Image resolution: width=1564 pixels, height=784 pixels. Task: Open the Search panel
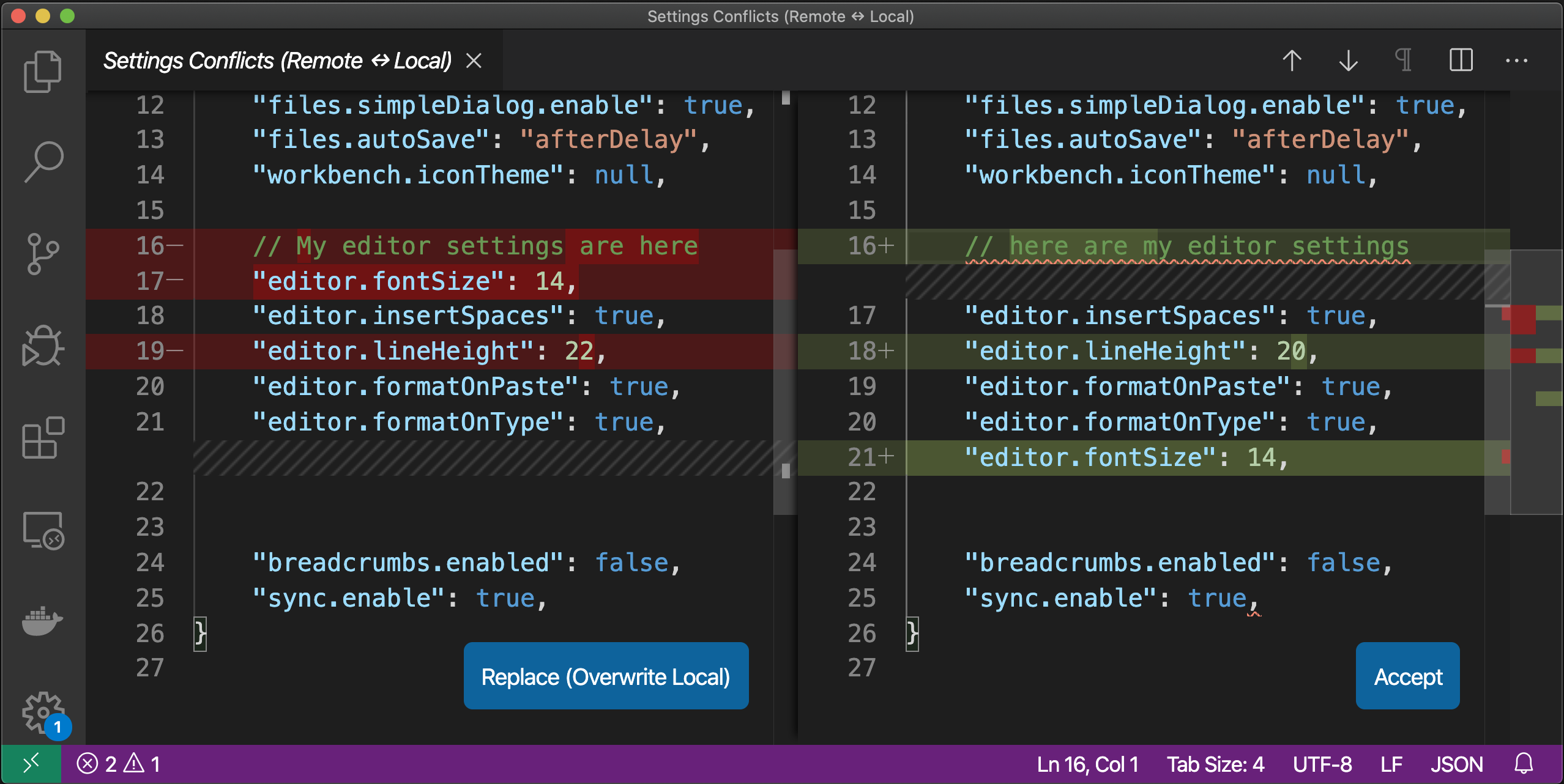click(43, 160)
